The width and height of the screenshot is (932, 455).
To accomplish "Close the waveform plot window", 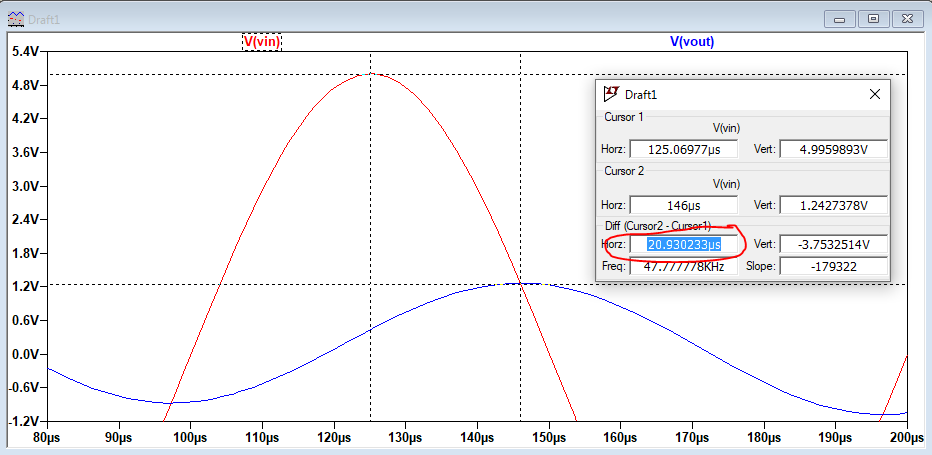I will tap(906, 18).
